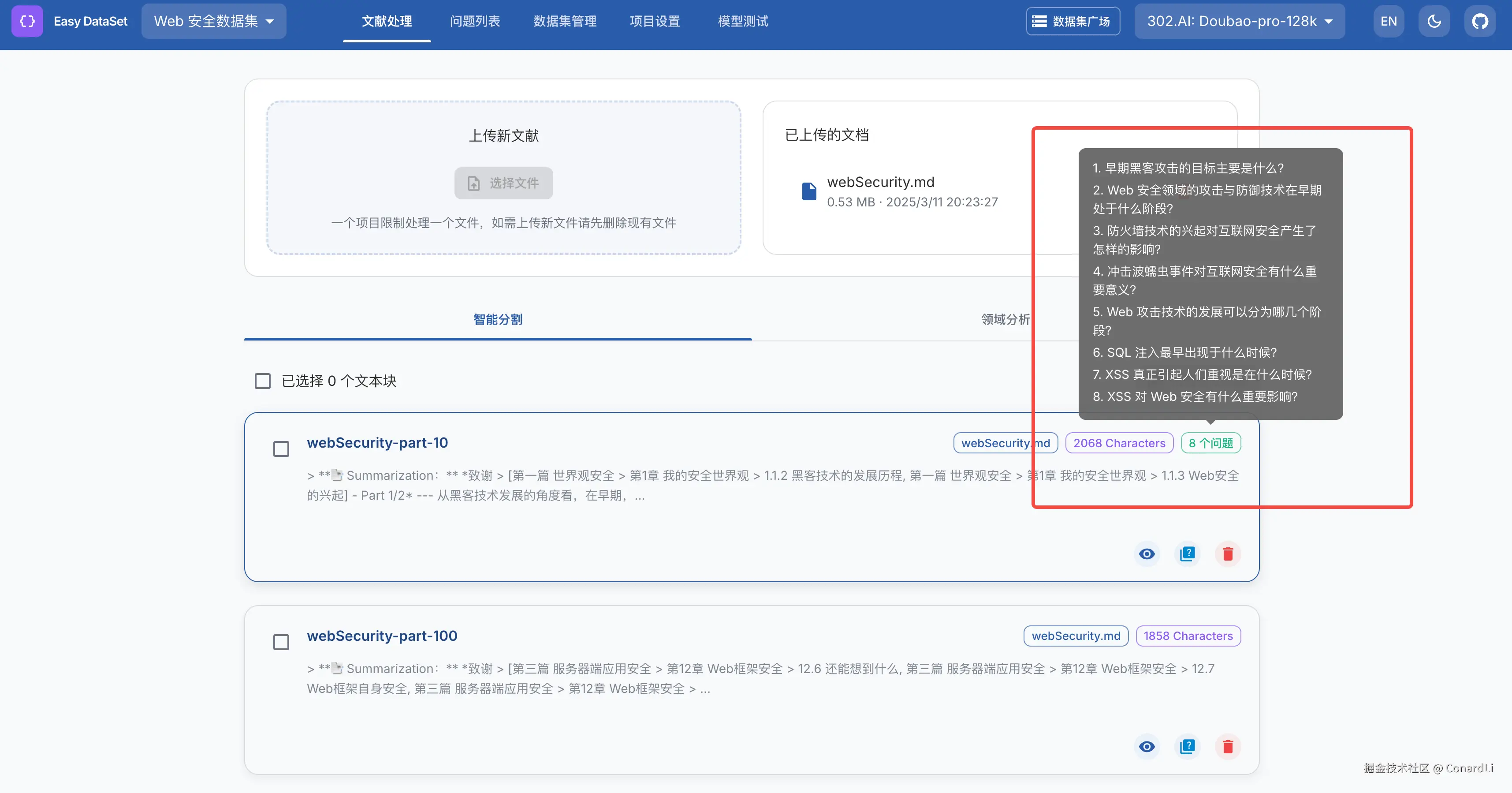Switch to the 领域分析 tab
Screen dimensions: 1512x793
[1006, 319]
